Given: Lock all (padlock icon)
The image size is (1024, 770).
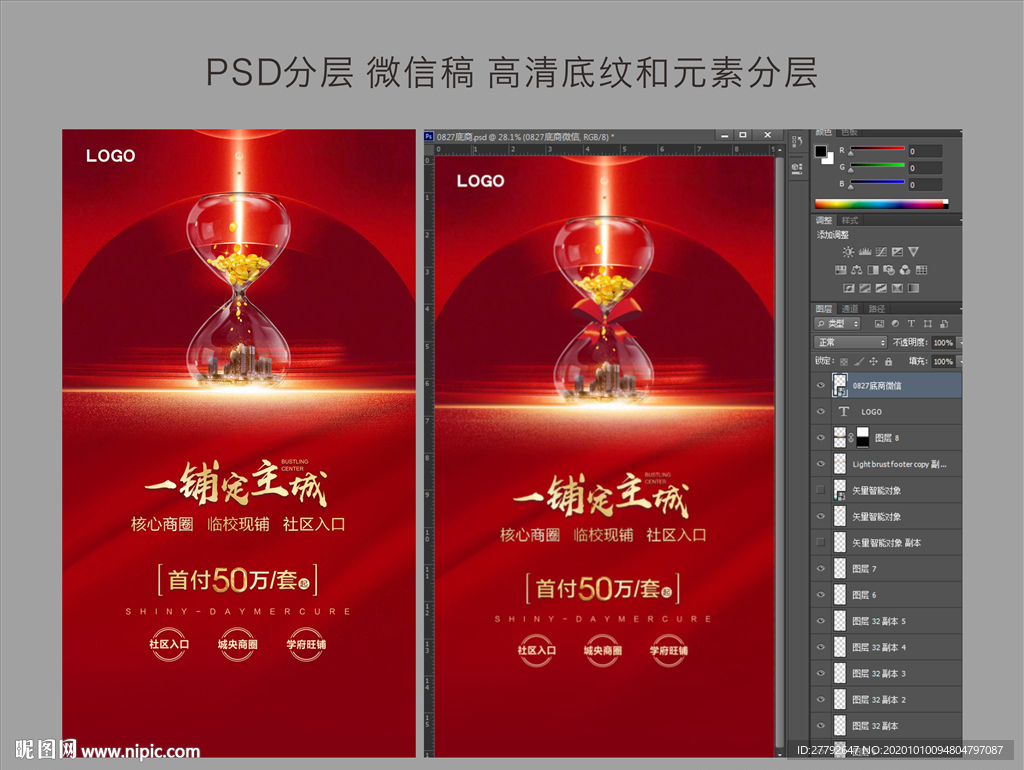Looking at the screenshot, I should click(888, 361).
